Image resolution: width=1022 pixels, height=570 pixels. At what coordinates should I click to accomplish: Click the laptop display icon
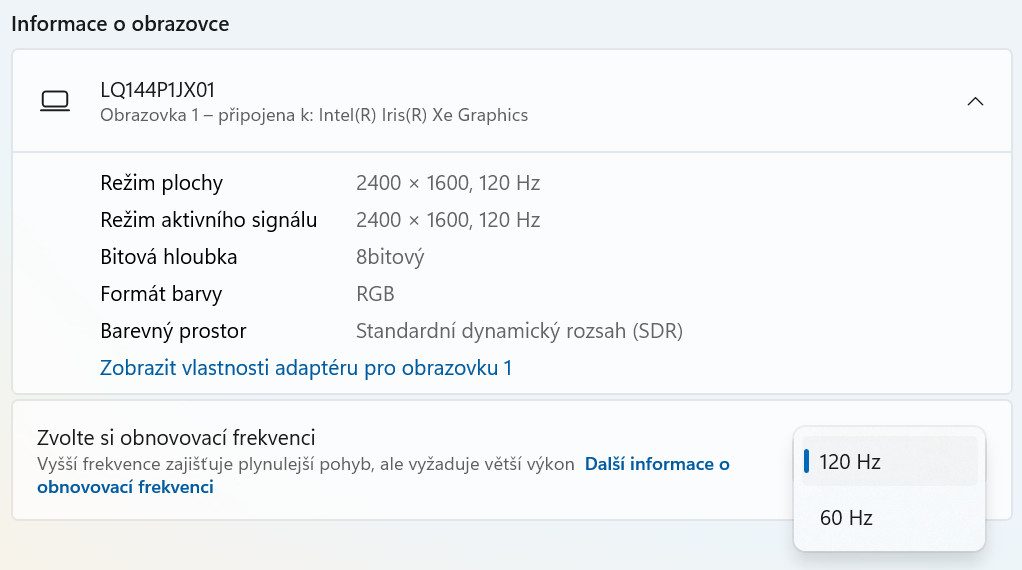pyautogui.click(x=55, y=101)
